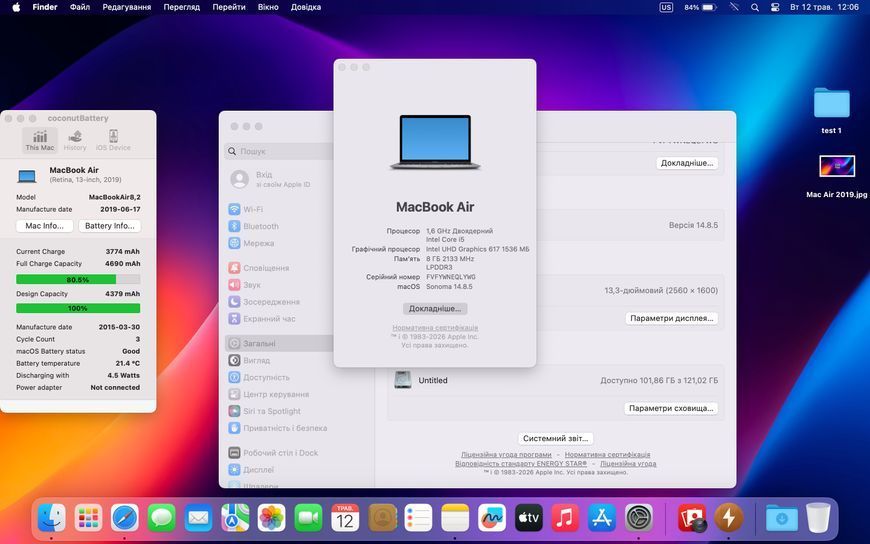870x544 pixels.
Task: Open Messages in the Dock
Action: (x=161, y=518)
